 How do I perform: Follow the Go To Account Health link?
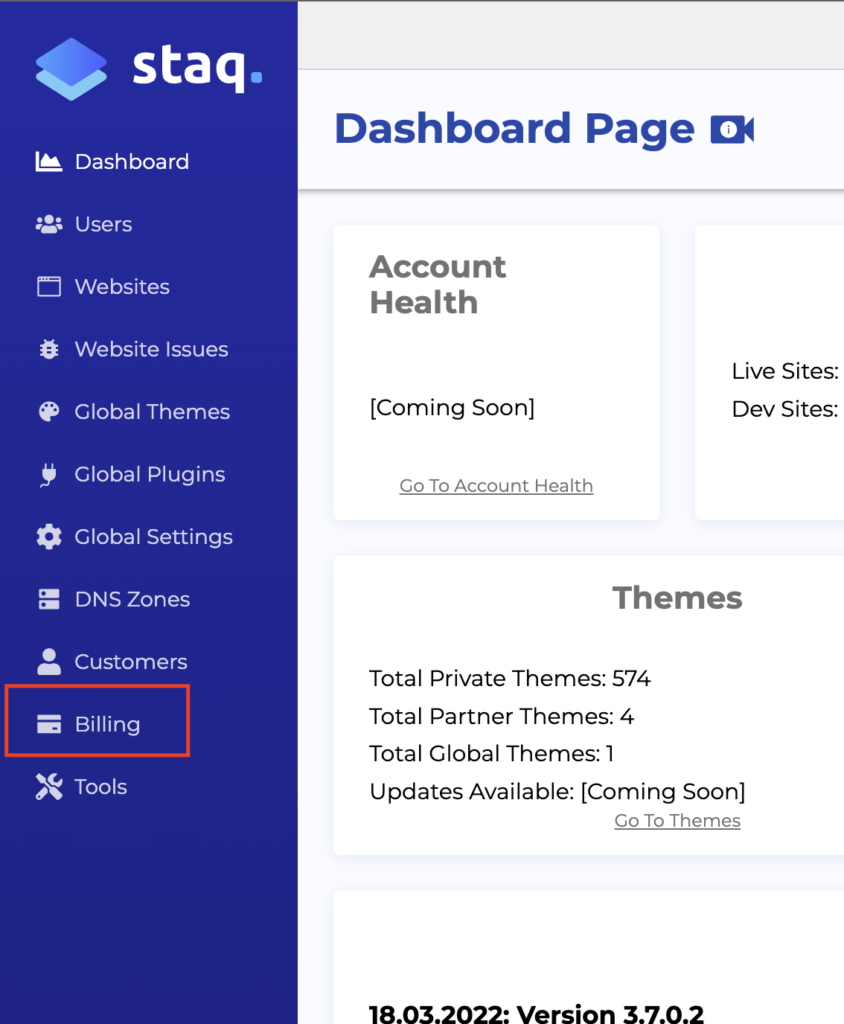pos(496,486)
